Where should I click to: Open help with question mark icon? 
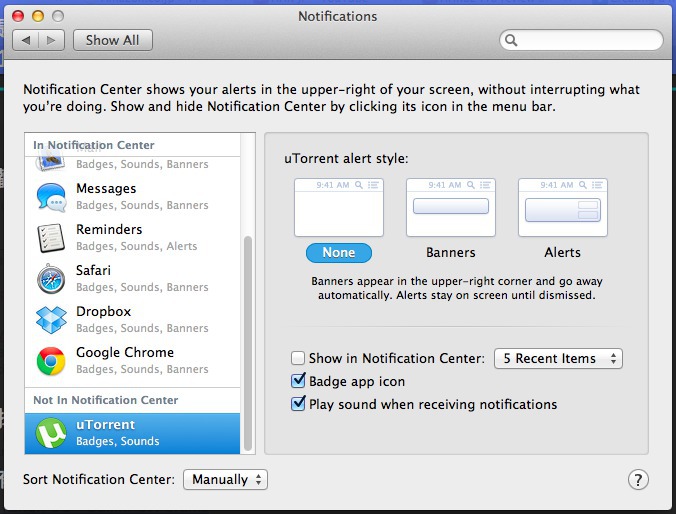(x=639, y=480)
